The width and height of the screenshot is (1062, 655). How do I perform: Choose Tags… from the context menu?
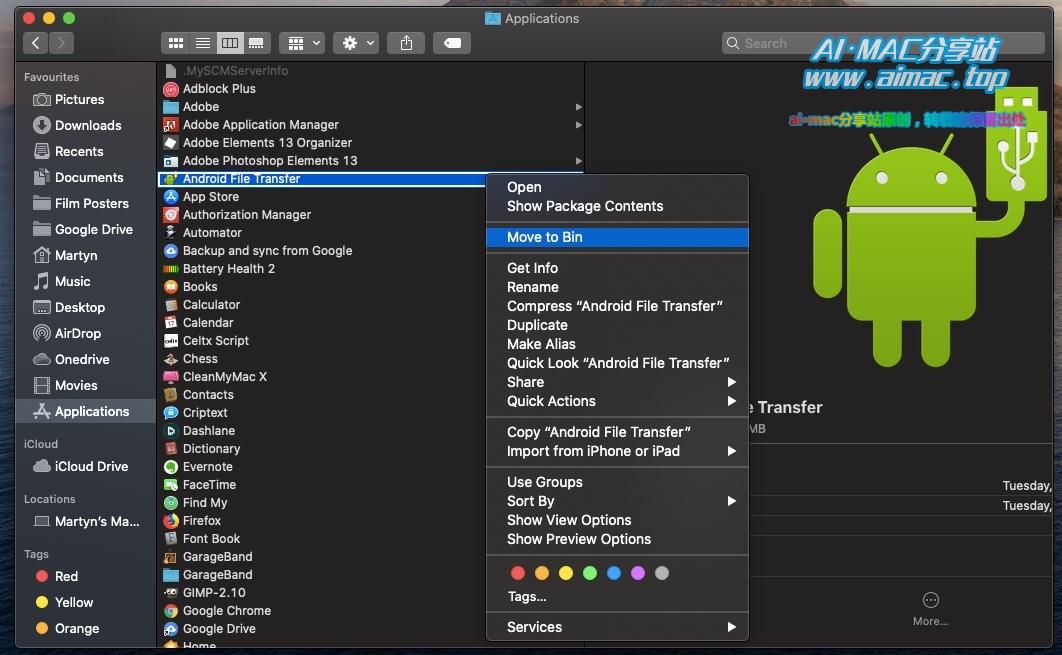coord(617,597)
